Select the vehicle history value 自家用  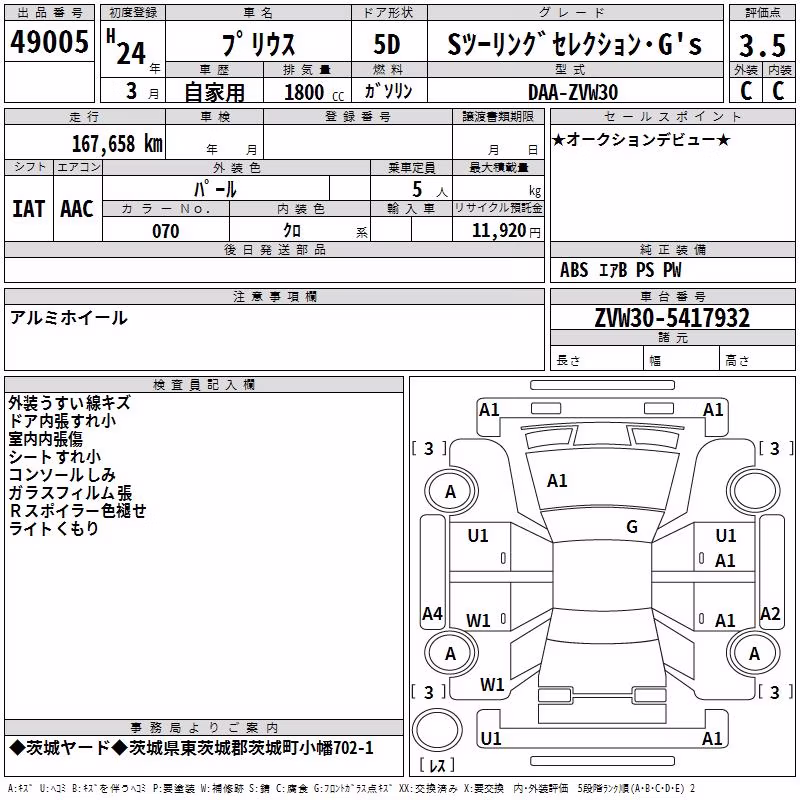click(214, 92)
